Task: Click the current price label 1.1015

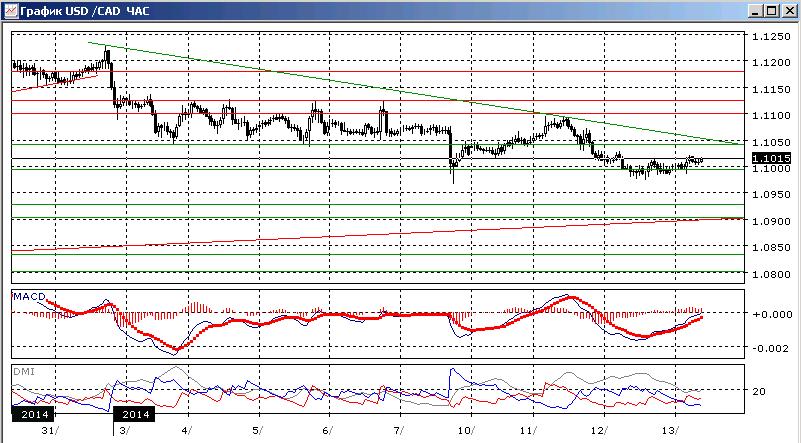Action: point(771,158)
